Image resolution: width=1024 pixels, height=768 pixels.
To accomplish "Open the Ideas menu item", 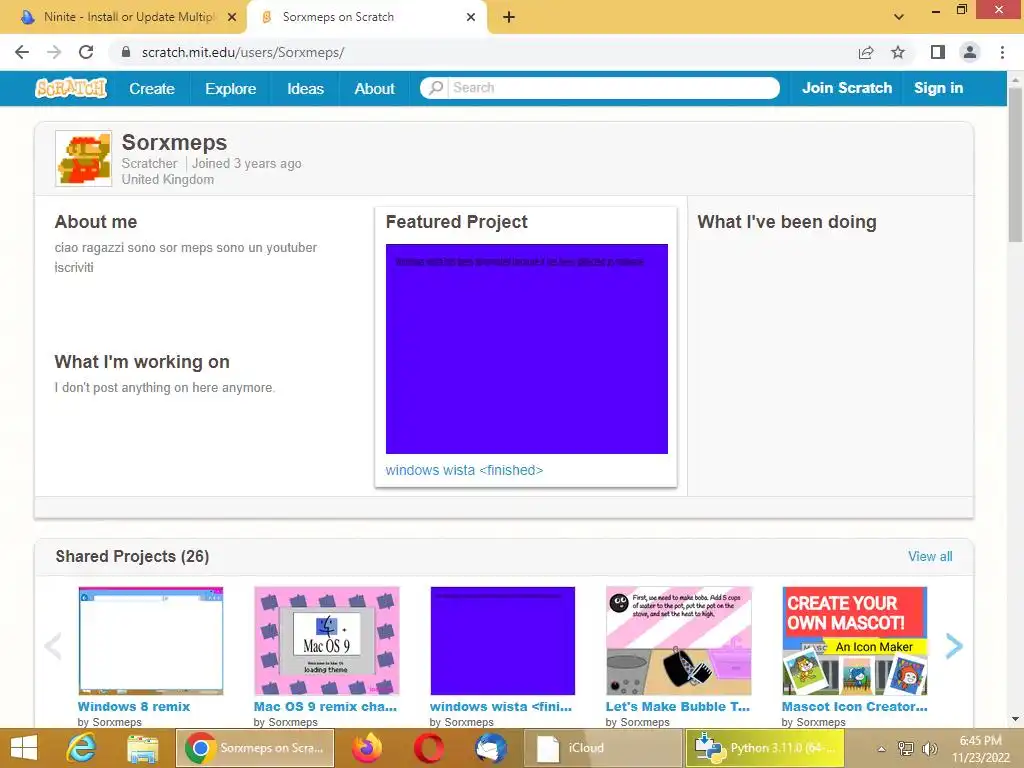I will click(x=305, y=88).
